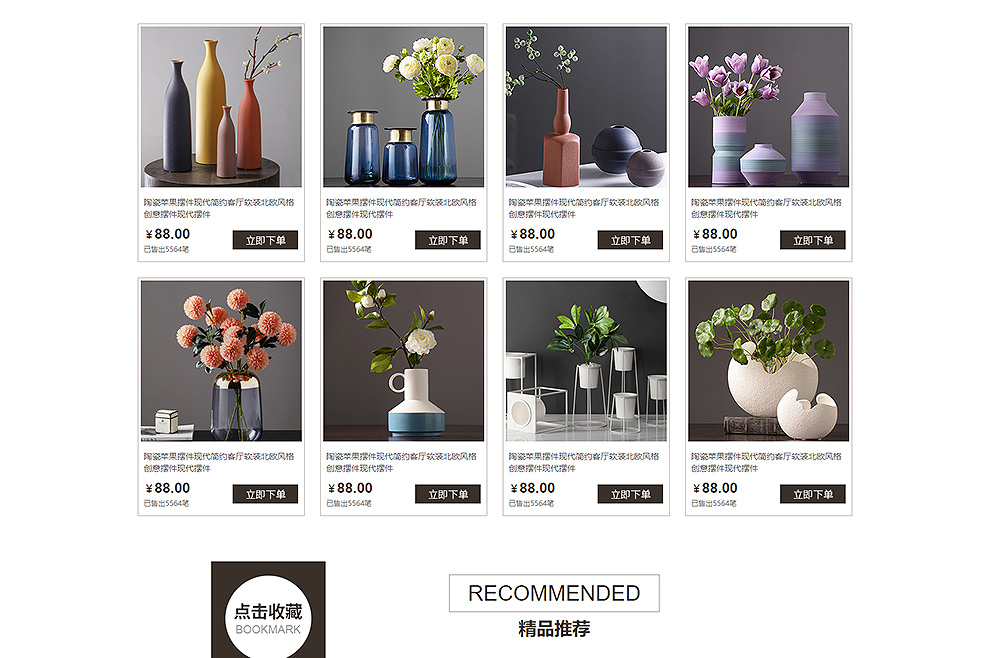Open the orange pom-pom flowers glass vase image
This screenshot has width=990, height=658.
click(221, 361)
